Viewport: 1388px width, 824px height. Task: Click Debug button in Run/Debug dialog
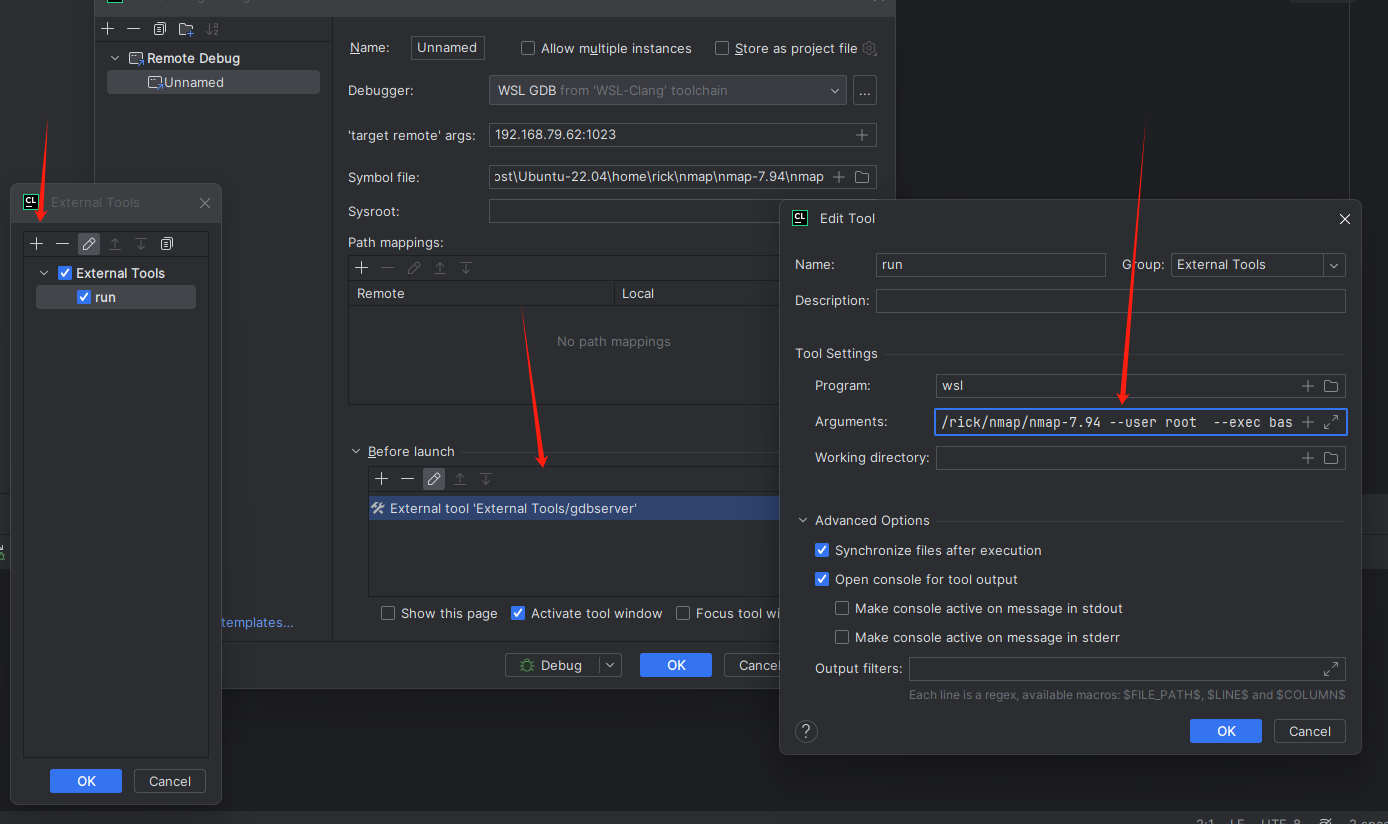pyautogui.click(x=552, y=665)
